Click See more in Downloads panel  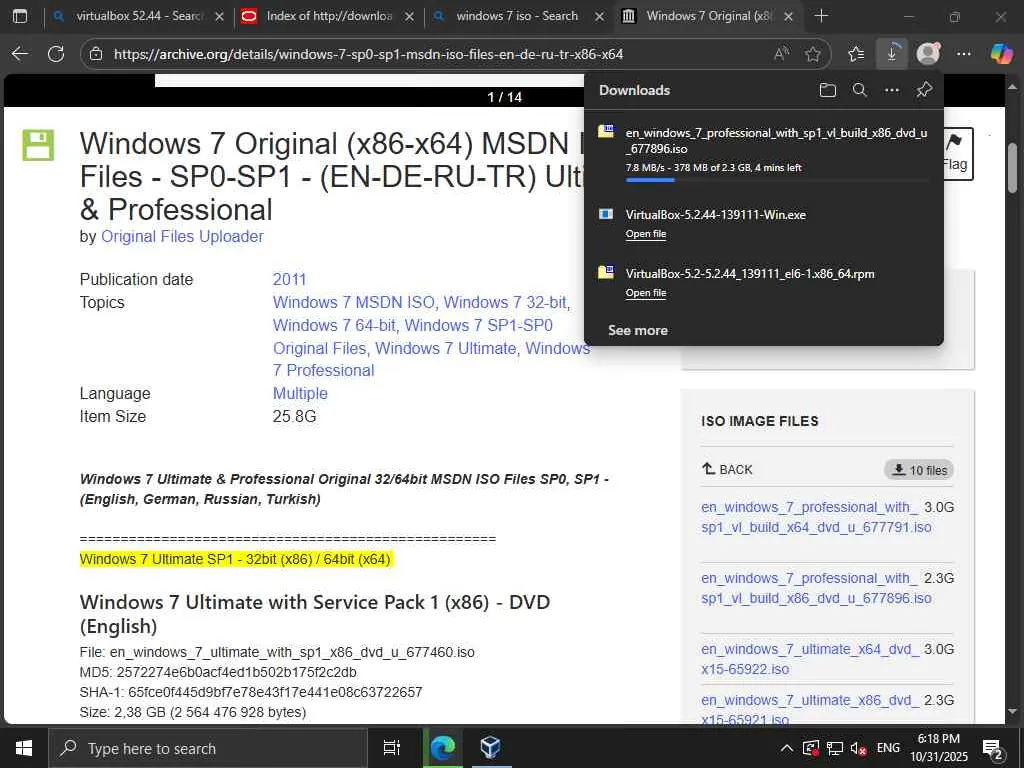pyautogui.click(x=637, y=330)
